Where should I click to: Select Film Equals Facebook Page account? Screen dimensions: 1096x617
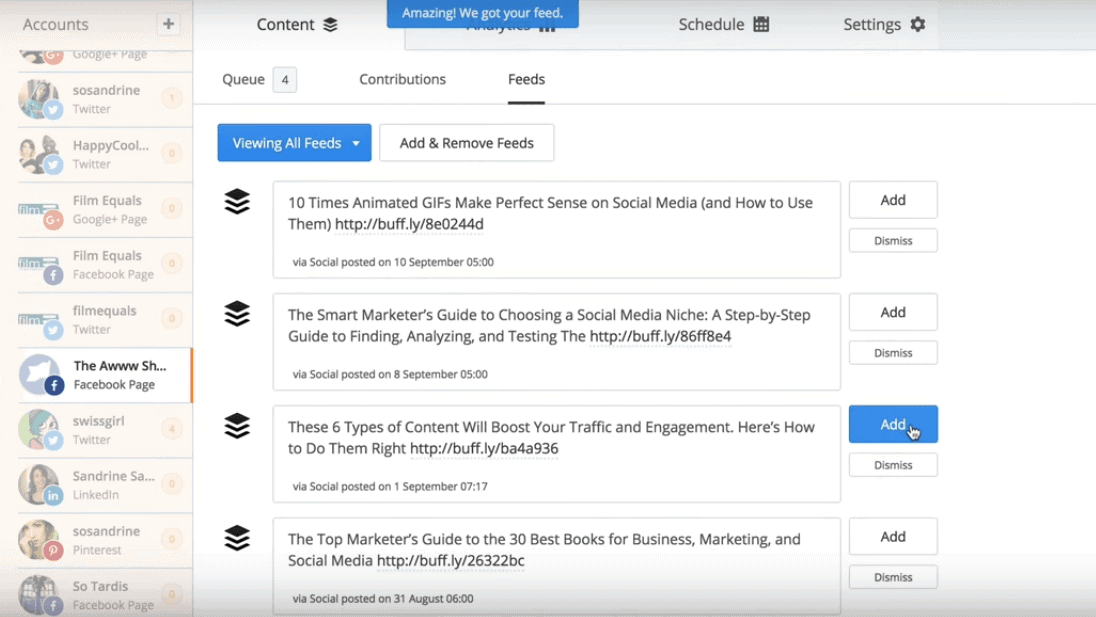click(105, 265)
